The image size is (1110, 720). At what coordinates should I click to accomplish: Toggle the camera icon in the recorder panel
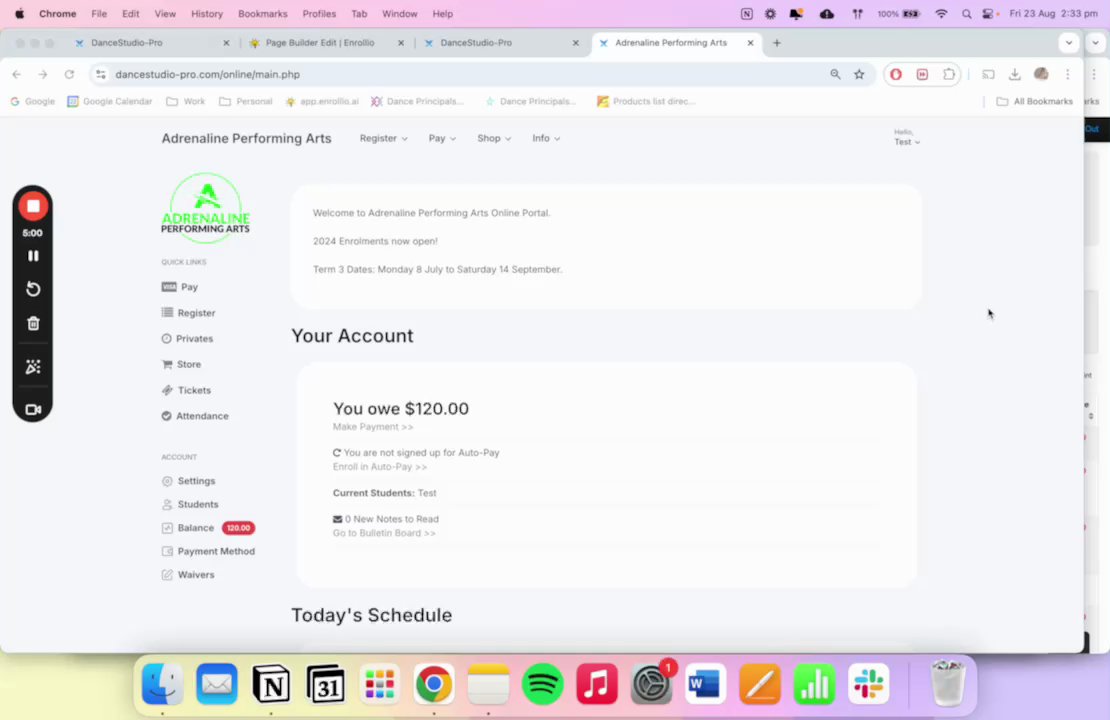(33, 409)
